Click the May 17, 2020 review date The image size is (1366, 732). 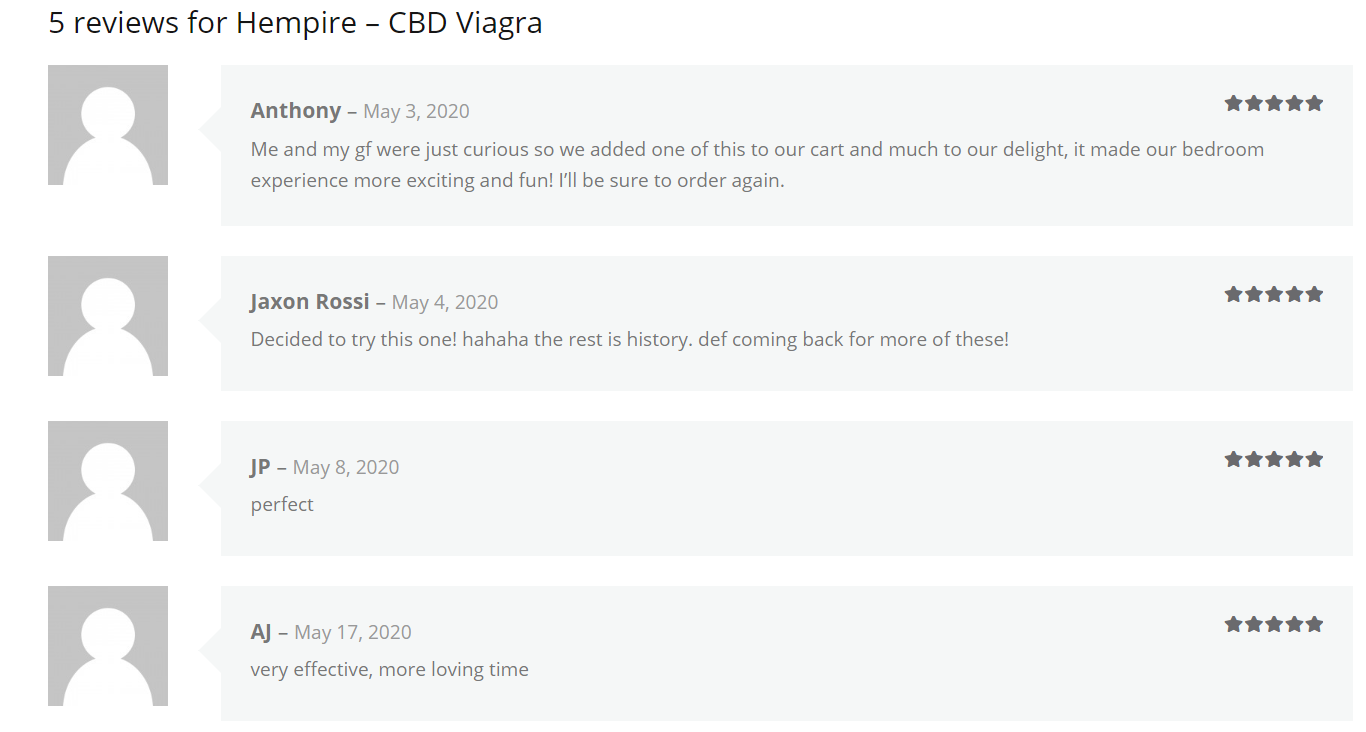pos(353,632)
